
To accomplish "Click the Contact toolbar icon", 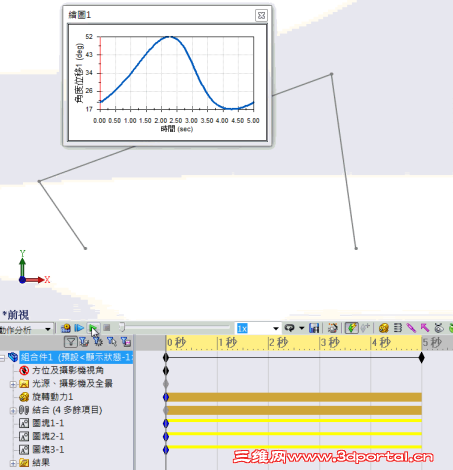I will (x=439, y=328).
